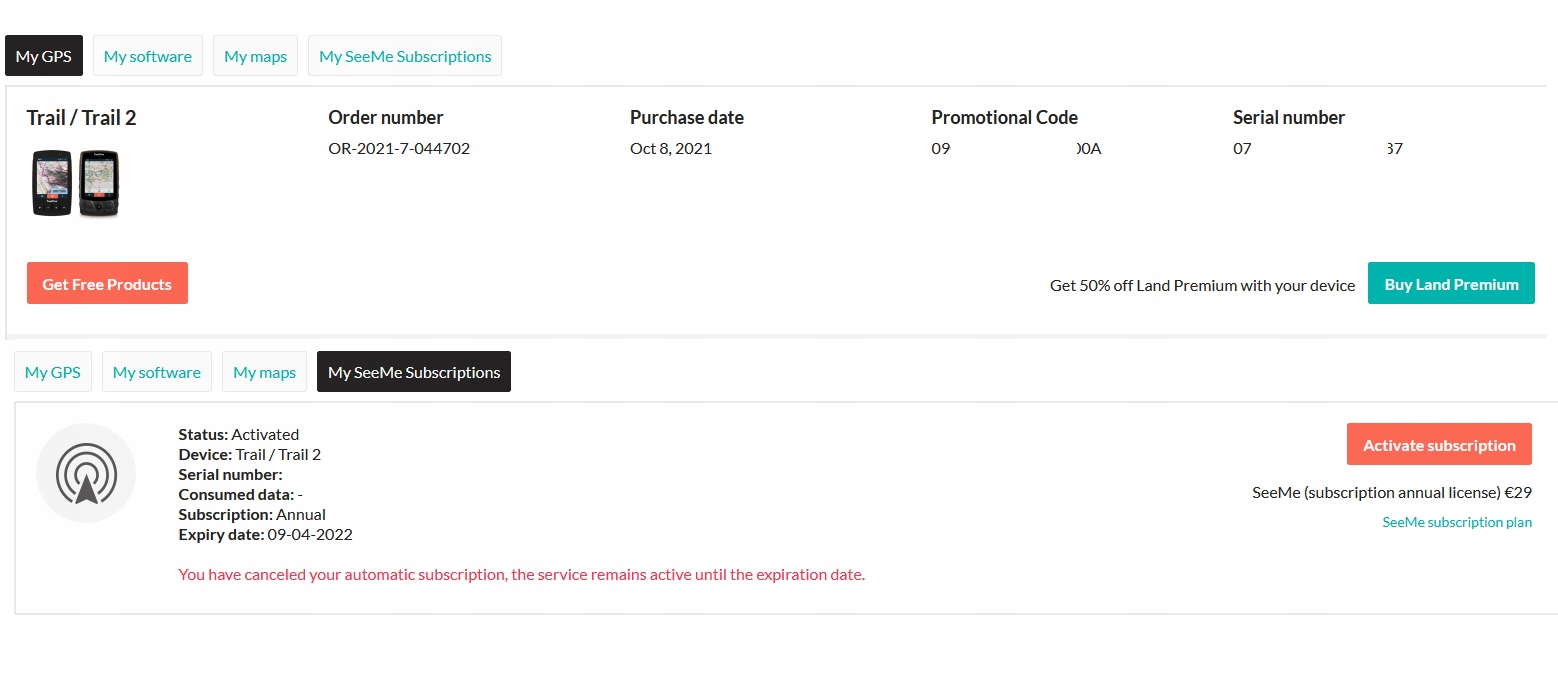The image size is (1558, 699).
Task: Open My maps tab above the Trail panel
Action: [x=256, y=56]
